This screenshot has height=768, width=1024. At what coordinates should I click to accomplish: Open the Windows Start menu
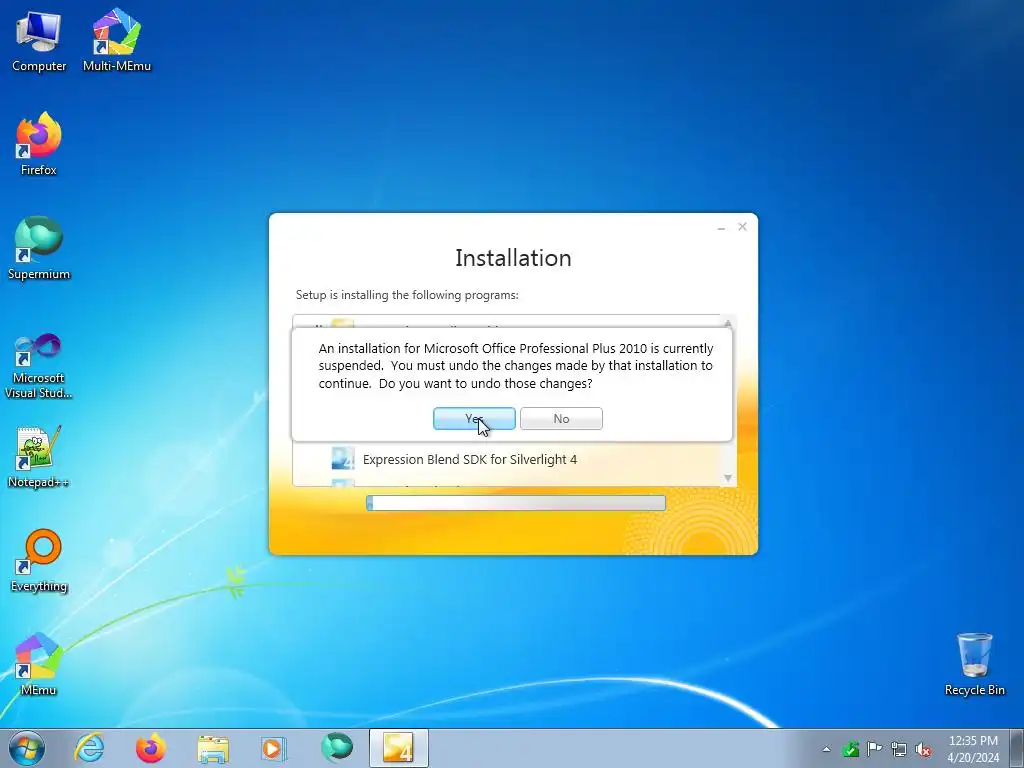coord(27,748)
